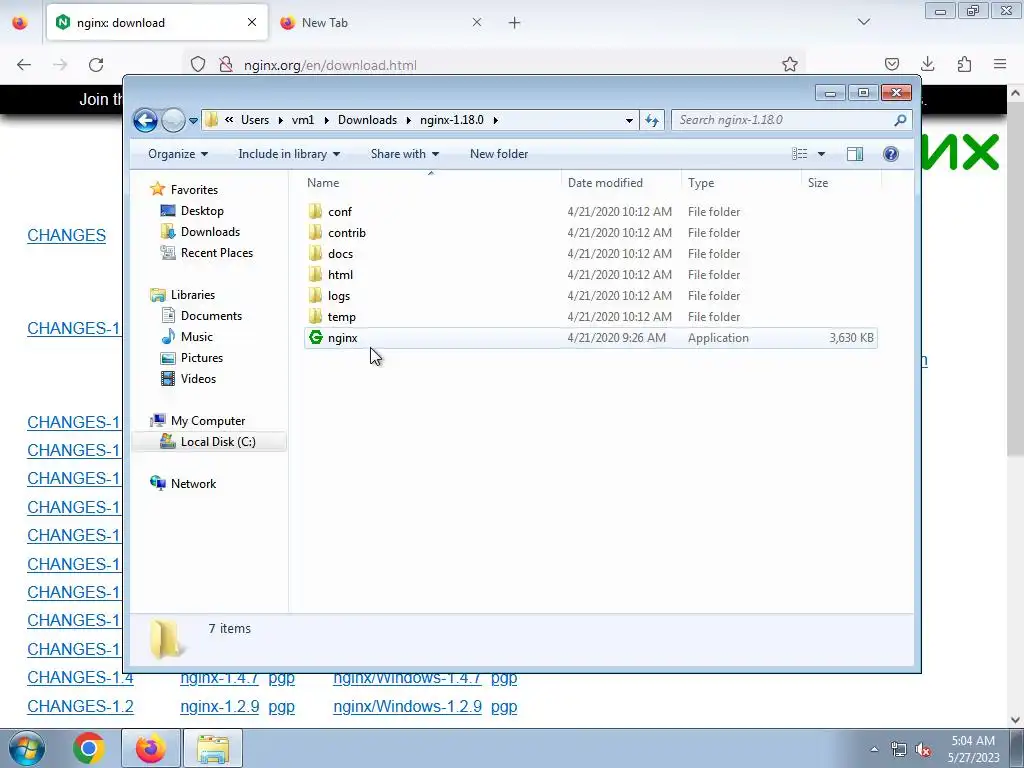This screenshot has width=1024, height=768.
Task: Select My Computer in navigation pane
Action: pos(208,421)
